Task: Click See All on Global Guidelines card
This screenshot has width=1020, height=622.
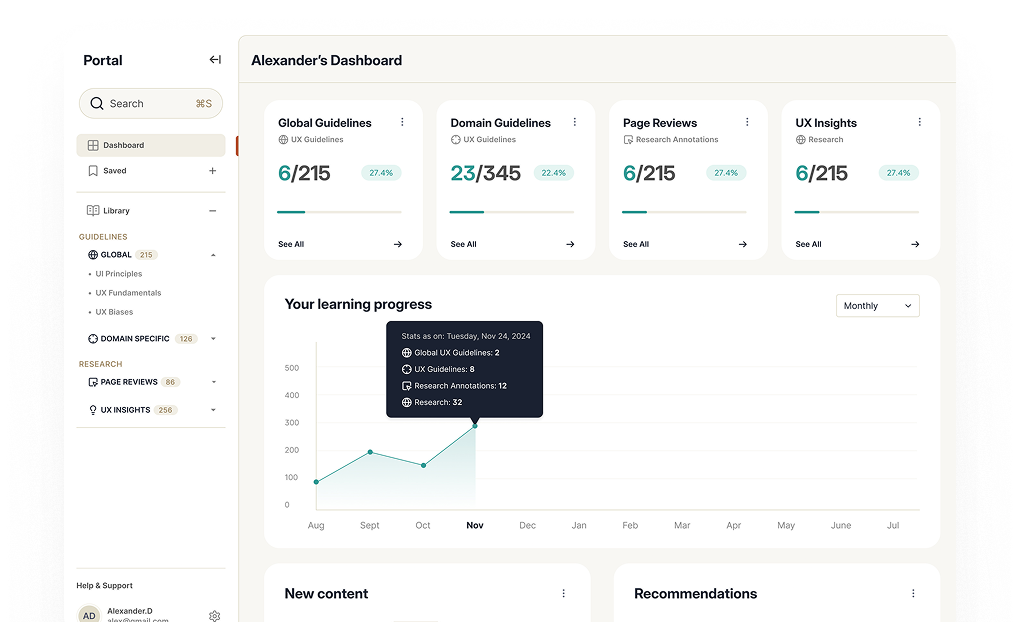Action: (291, 244)
